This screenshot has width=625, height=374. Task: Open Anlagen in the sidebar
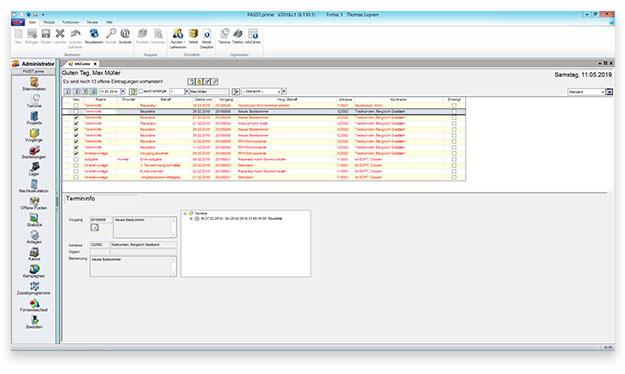(34, 238)
